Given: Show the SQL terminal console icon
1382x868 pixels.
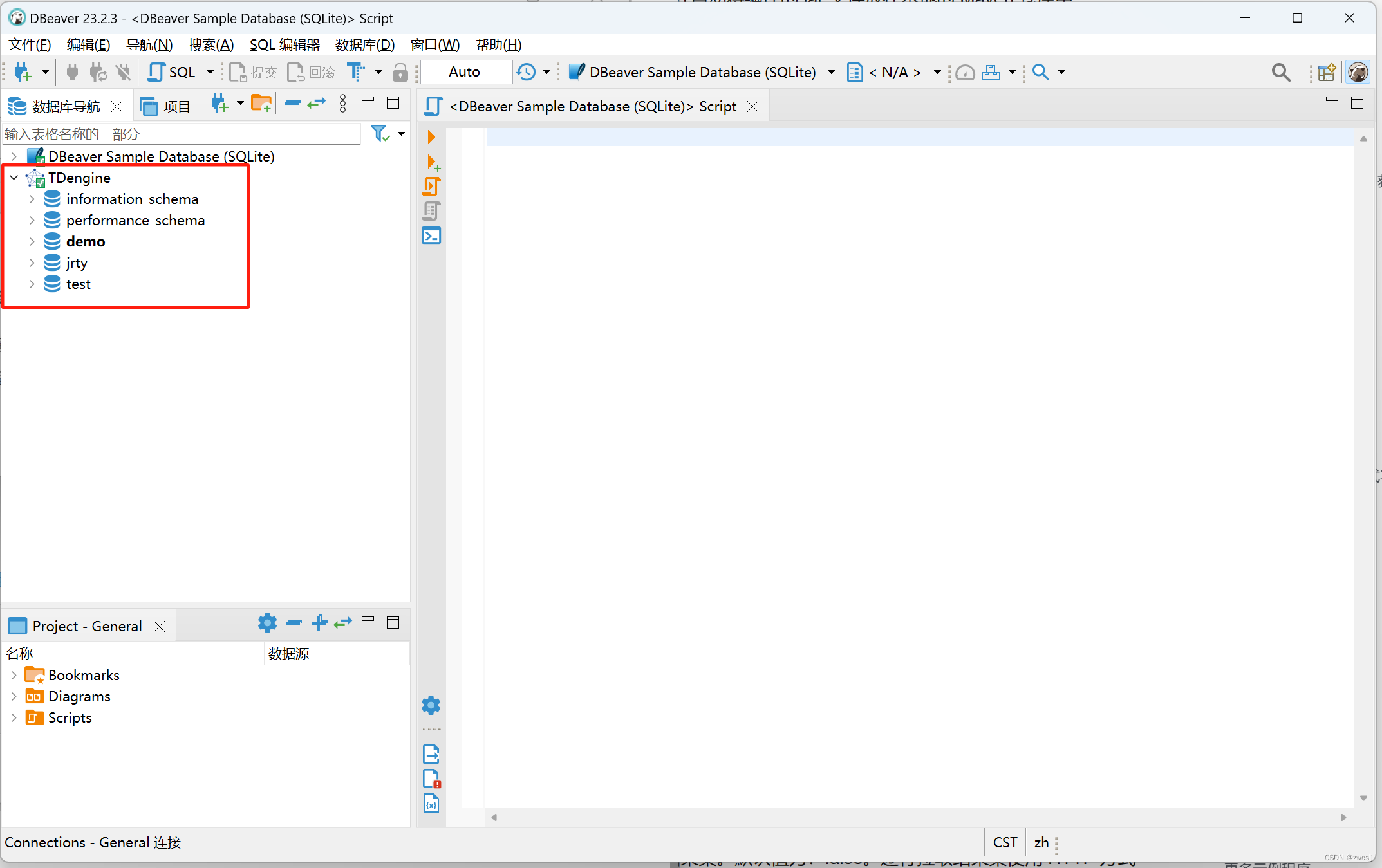Looking at the screenshot, I should click(431, 236).
